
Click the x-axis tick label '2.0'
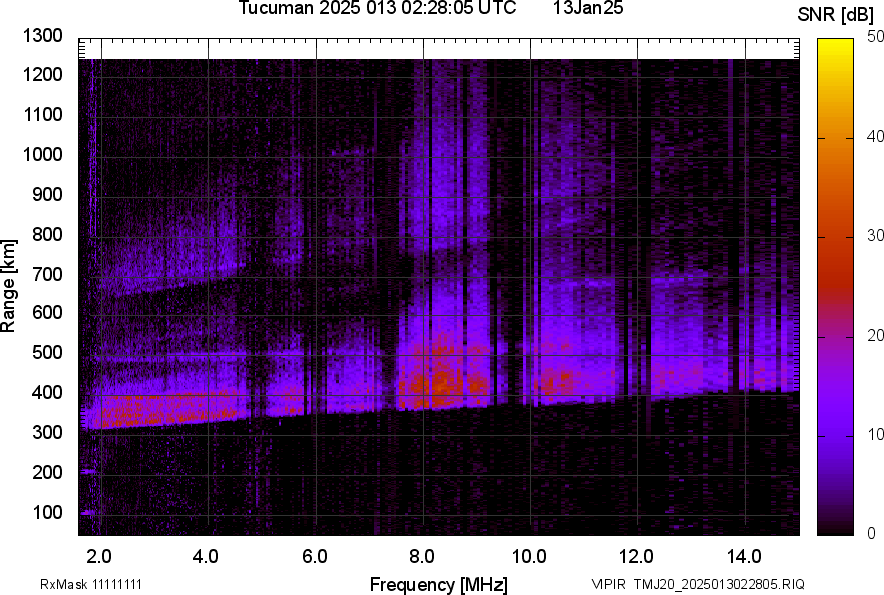(100, 555)
